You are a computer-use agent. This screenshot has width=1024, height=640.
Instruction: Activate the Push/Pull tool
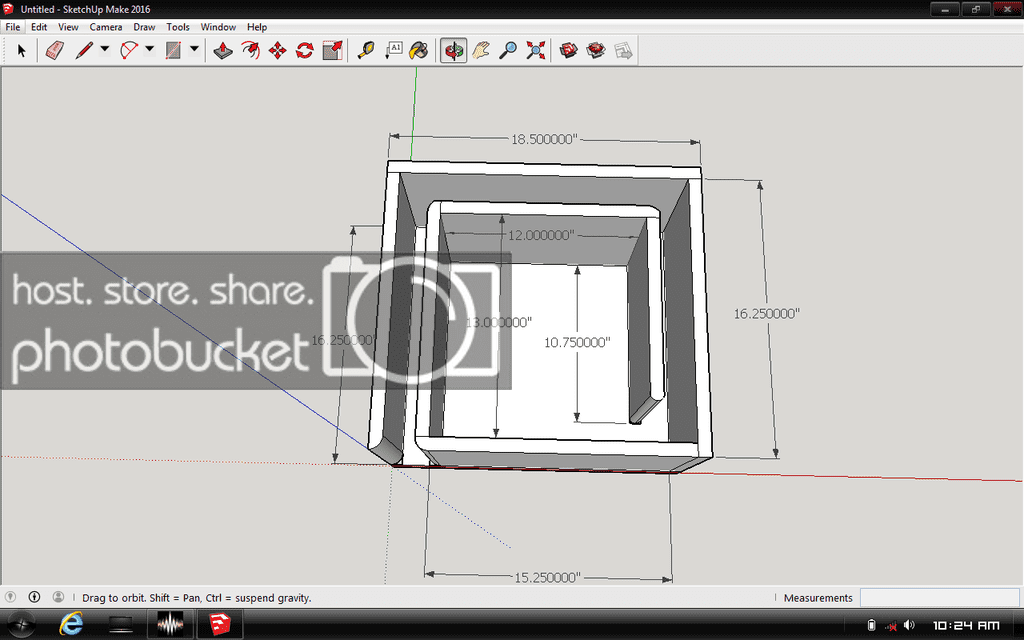tap(223, 50)
